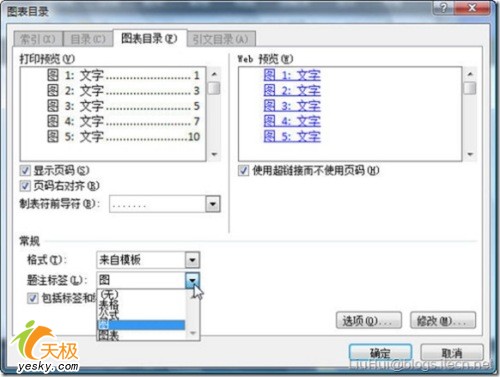The image size is (500, 377).
Task: Click Web preview scroll up arrow
Action: (x=470, y=74)
